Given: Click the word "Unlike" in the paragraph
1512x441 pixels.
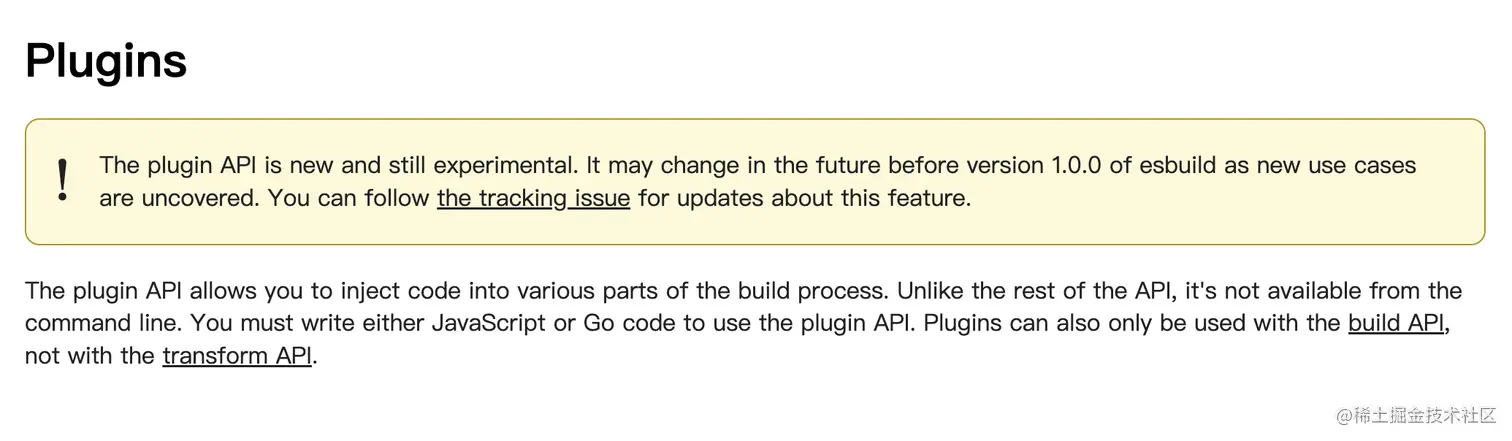Looking at the screenshot, I should (x=932, y=291).
